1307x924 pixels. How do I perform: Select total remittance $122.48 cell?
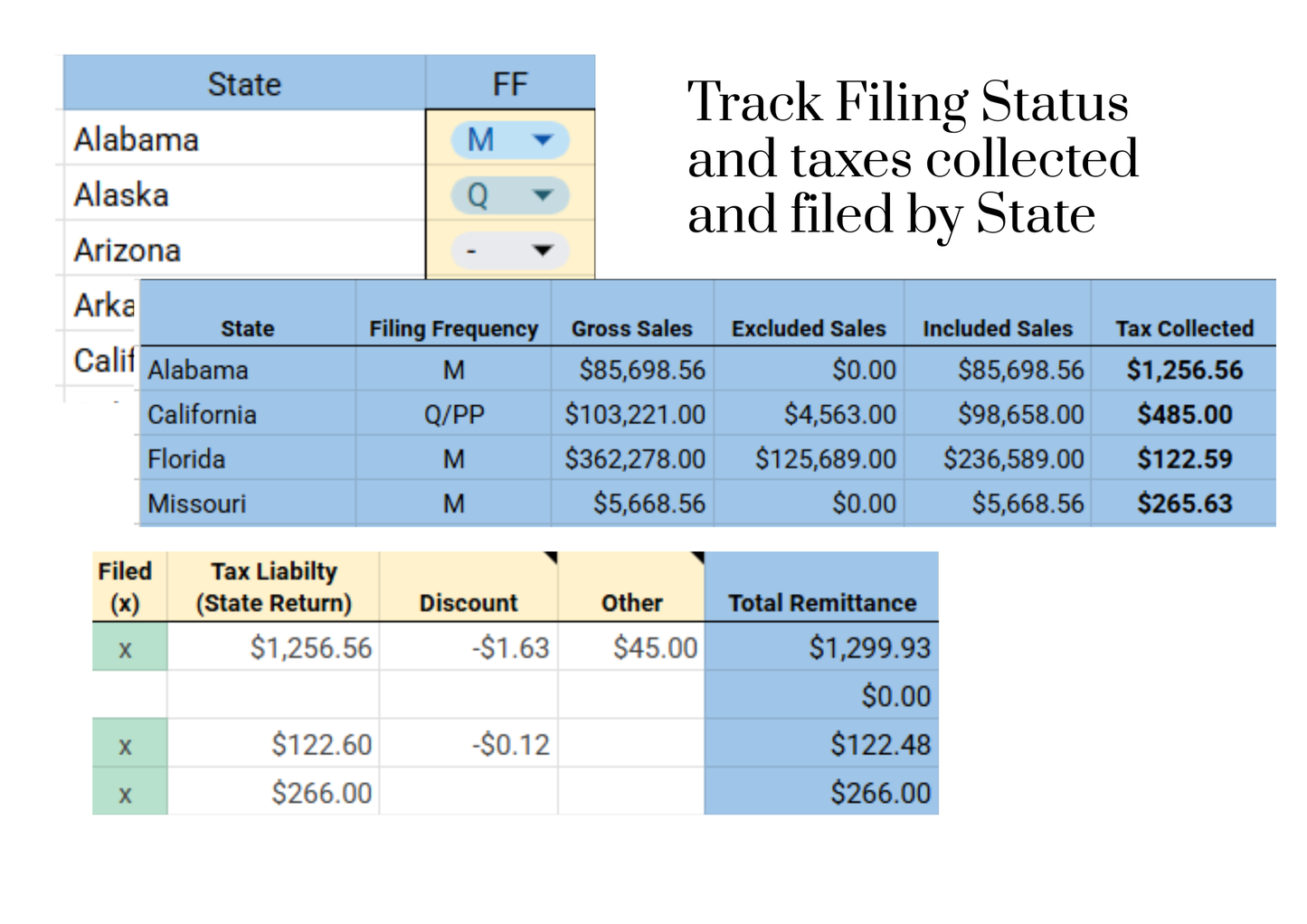[821, 744]
